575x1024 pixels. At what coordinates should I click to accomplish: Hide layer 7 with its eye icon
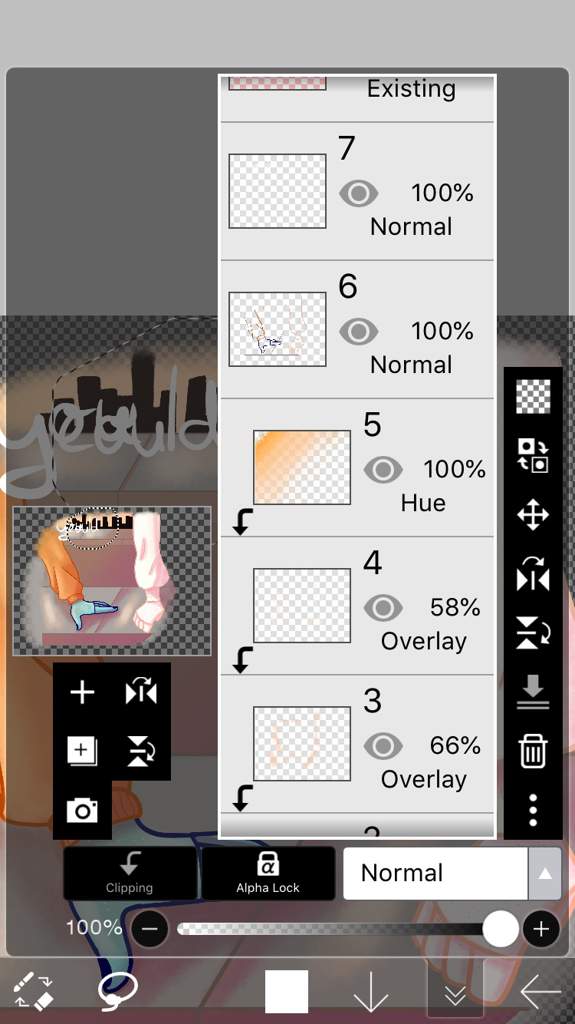click(359, 193)
